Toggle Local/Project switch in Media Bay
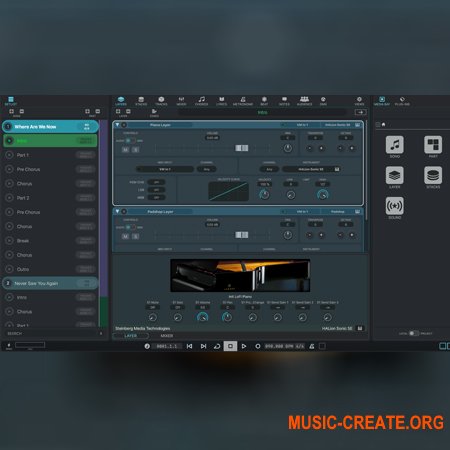The image size is (450, 450). [x=414, y=333]
